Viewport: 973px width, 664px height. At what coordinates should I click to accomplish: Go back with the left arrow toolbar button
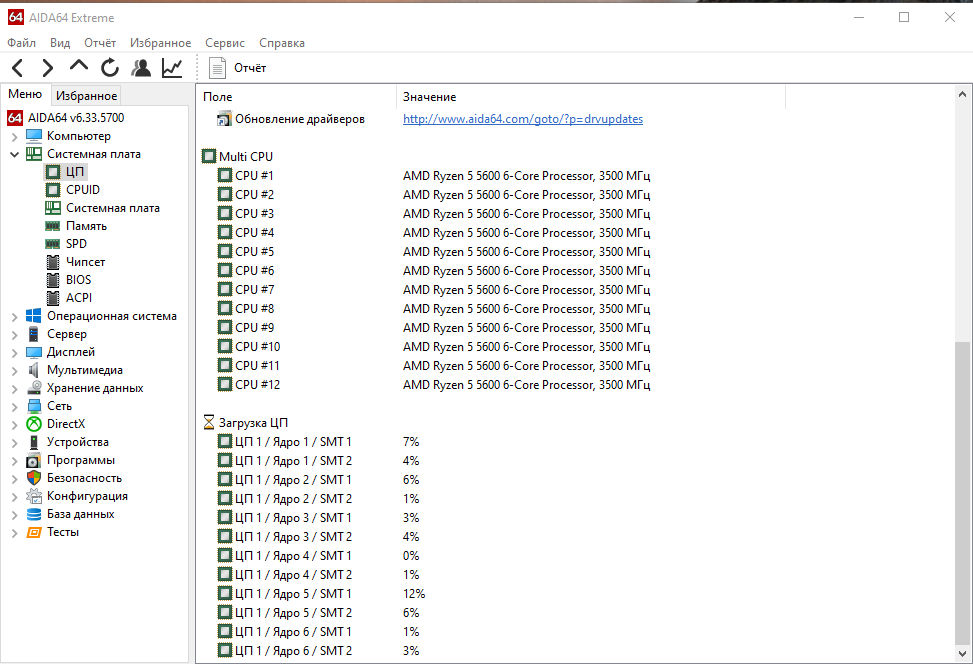pyautogui.click(x=17, y=68)
